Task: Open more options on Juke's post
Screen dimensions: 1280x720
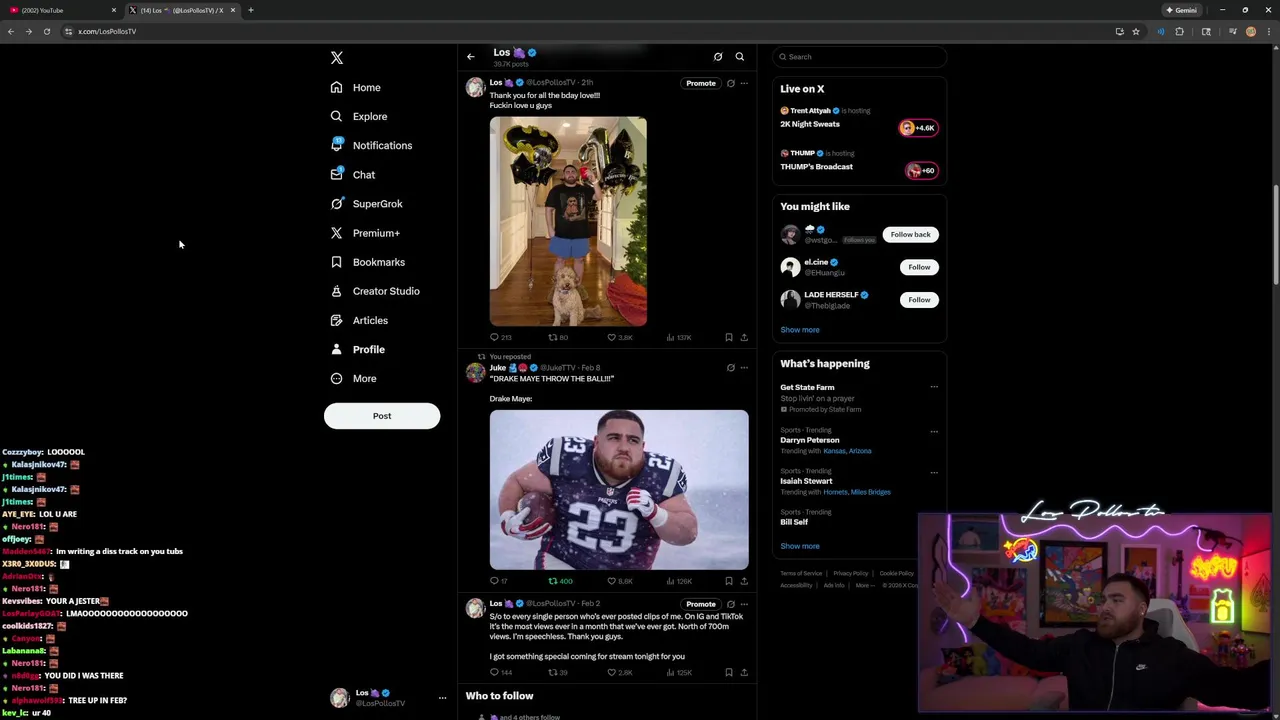Action: coord(744,367)
